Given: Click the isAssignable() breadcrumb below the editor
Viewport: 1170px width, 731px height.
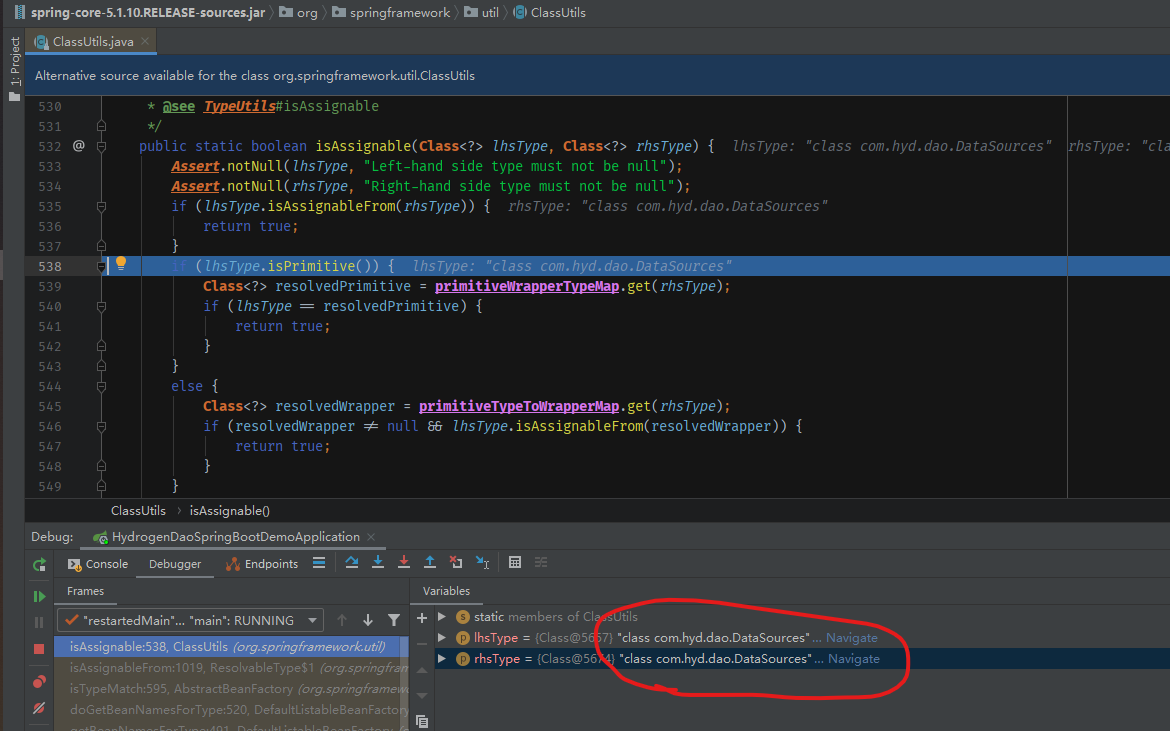Looking at the screenshot, I should pyautogui.click(x=230, y=511).
